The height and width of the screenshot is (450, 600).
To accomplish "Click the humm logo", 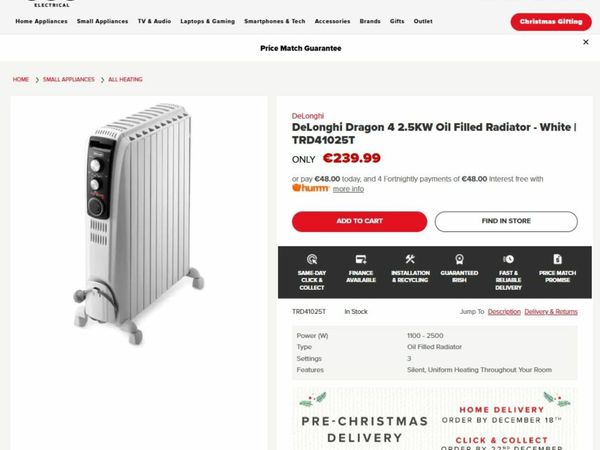I will (x=310, y=188).
